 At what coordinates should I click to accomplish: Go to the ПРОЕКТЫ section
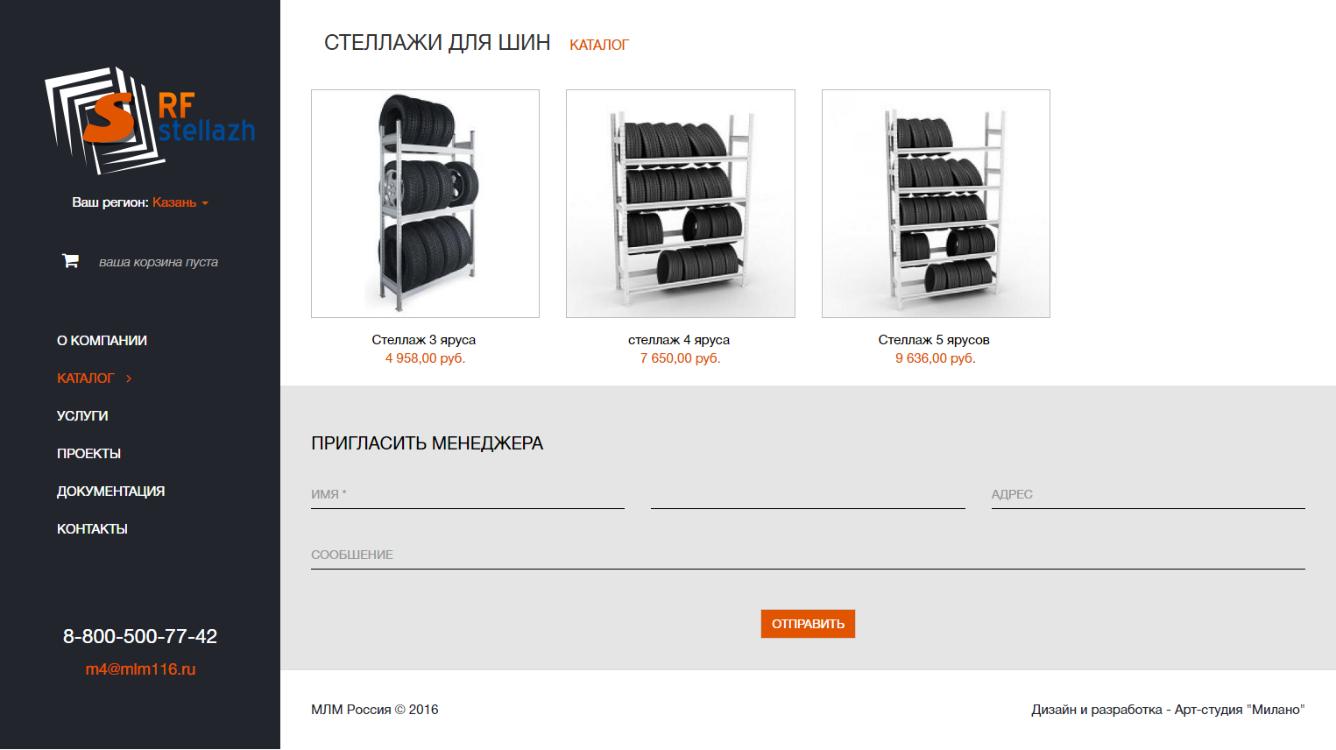coord(89,454)
